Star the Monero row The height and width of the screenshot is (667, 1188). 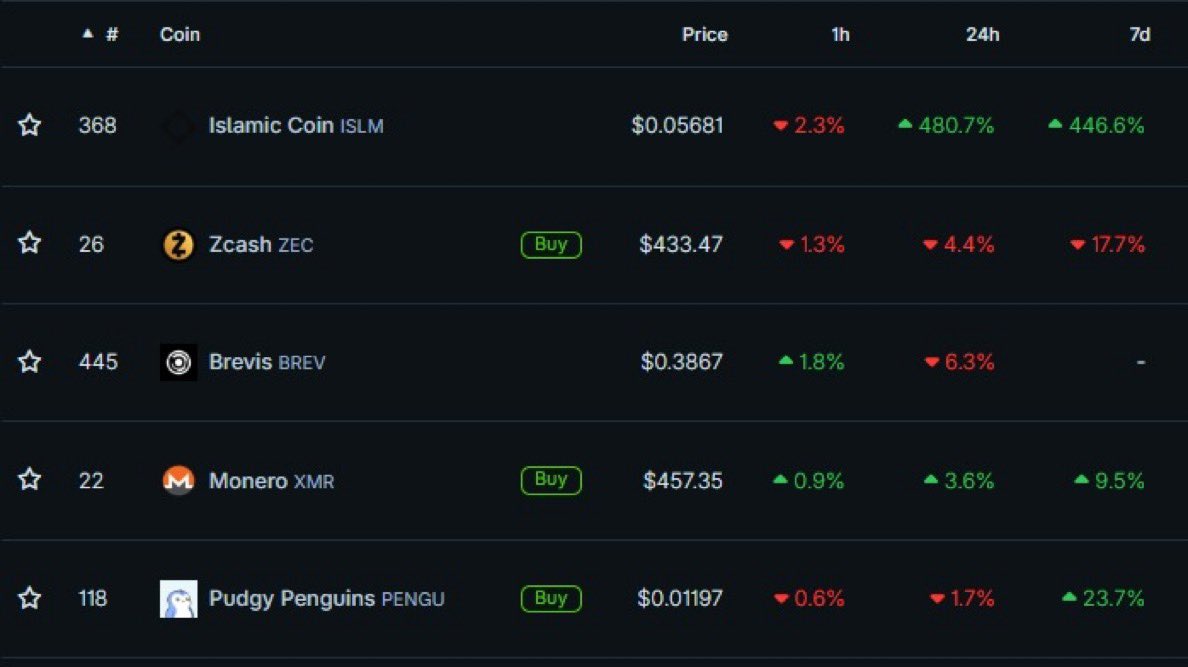[x=30, y=481]
